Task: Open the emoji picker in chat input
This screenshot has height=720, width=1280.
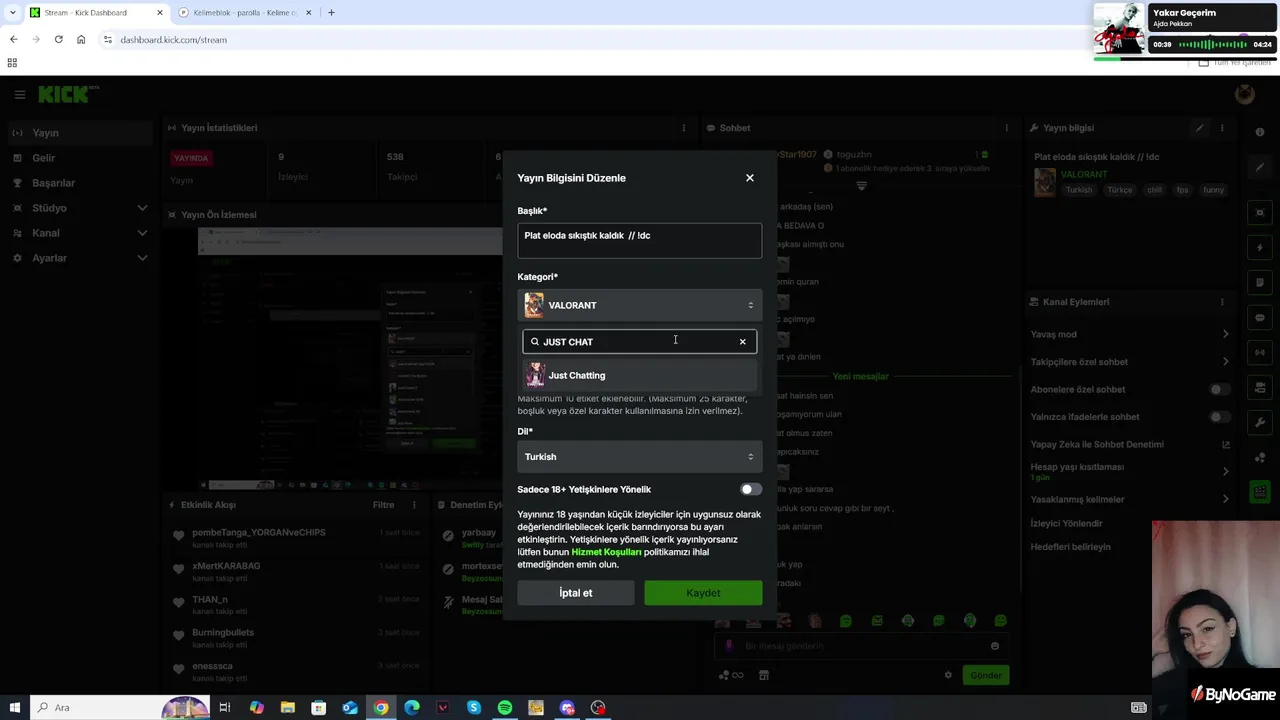Action: [x=995, y=646]
